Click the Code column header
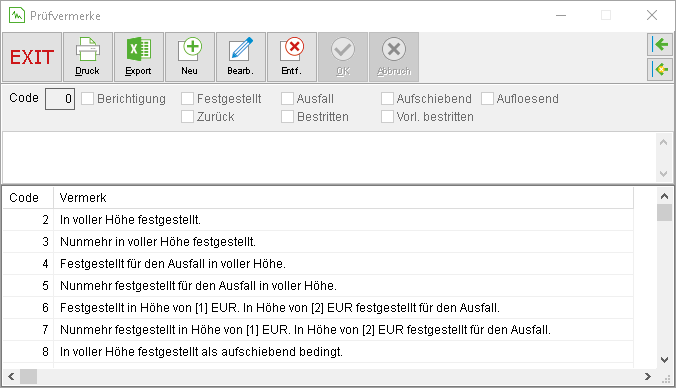This screenshot has height=388, width=676. [x=28, y=198]
